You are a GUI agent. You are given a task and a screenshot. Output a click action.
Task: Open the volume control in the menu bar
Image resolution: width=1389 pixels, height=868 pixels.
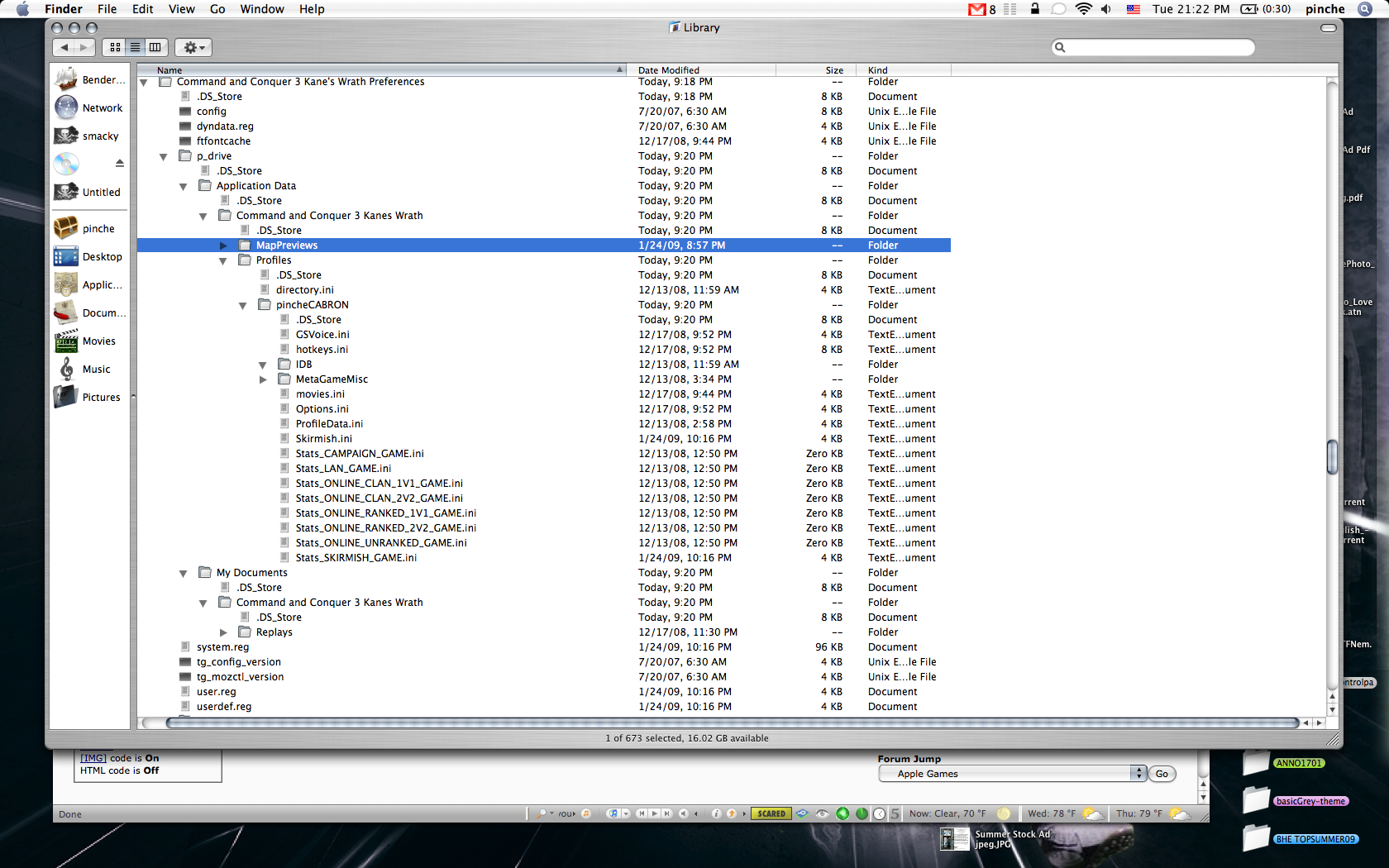click(1106, 9)
